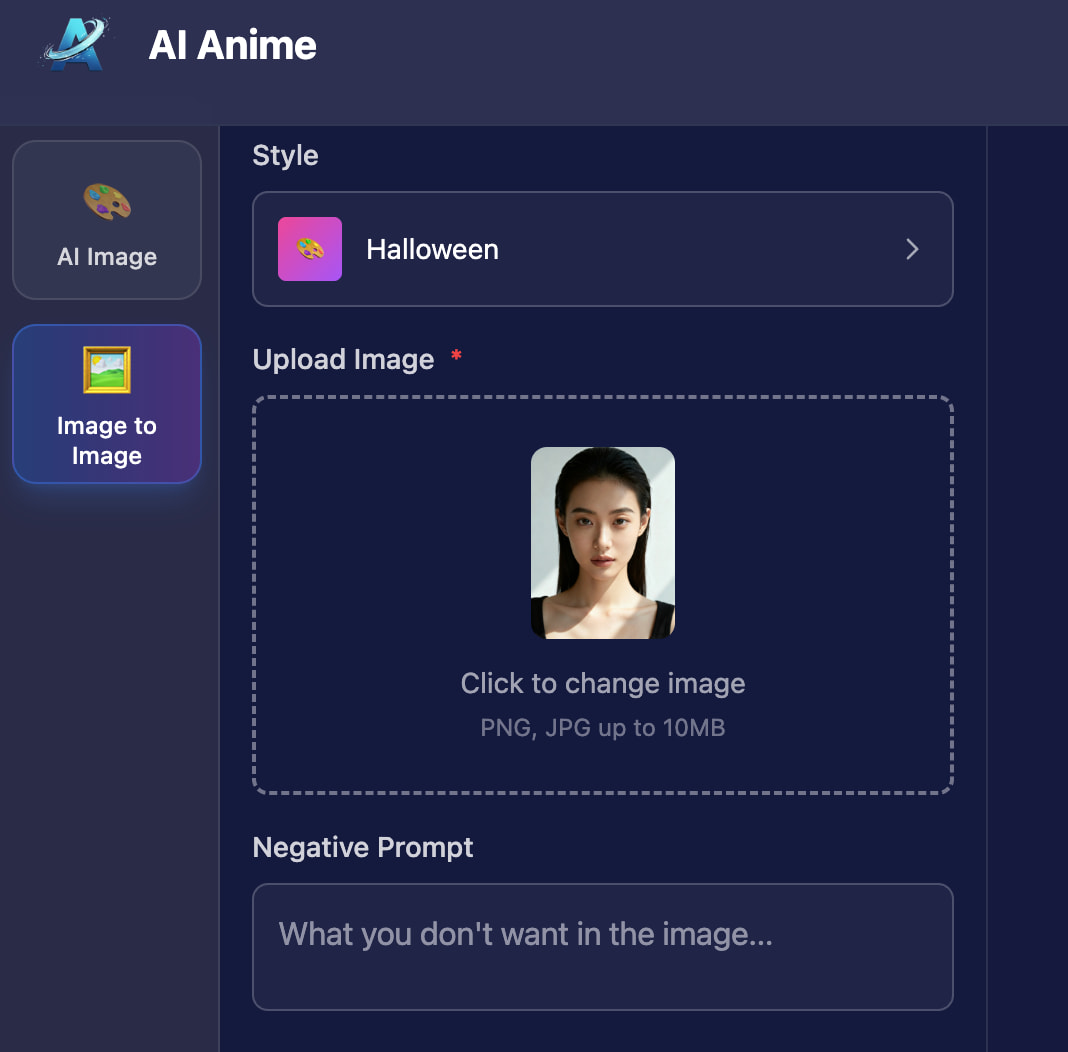Click the palette graphic above AI Image label

[107, 200]
